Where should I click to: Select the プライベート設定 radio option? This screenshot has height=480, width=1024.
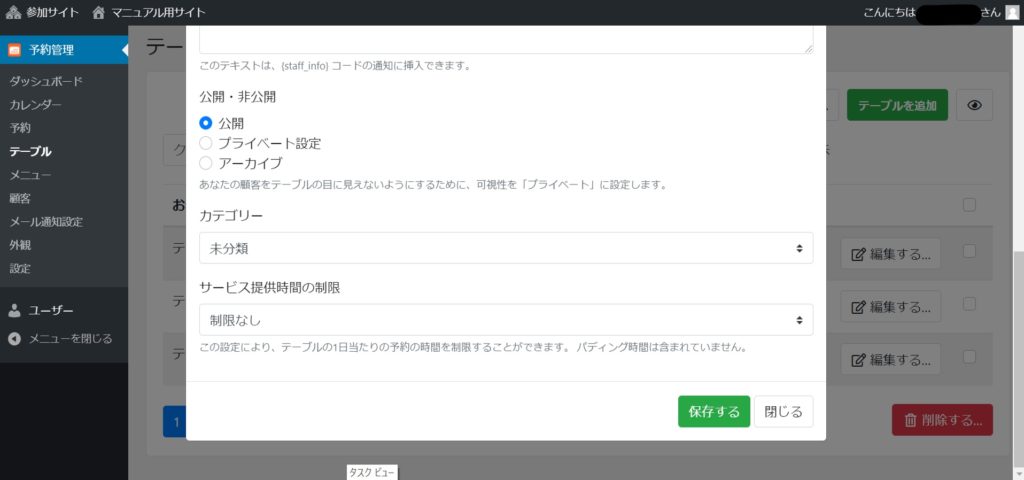(x=206, y=143)
